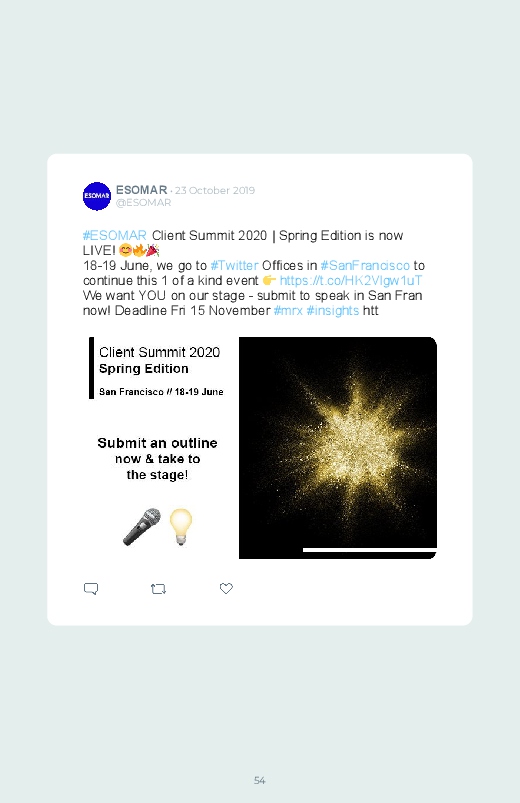Select the #insights hashtag

[x=332, y=310]
